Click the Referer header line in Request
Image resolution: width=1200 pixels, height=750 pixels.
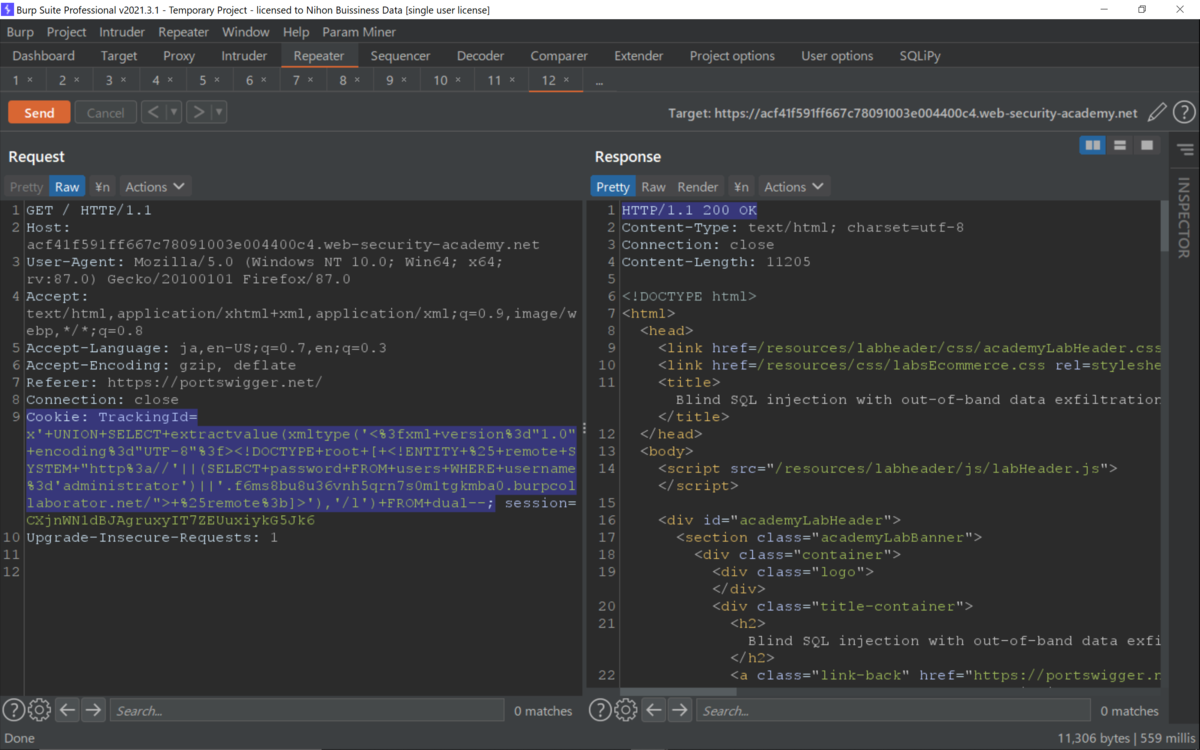[x=174, y=382]
